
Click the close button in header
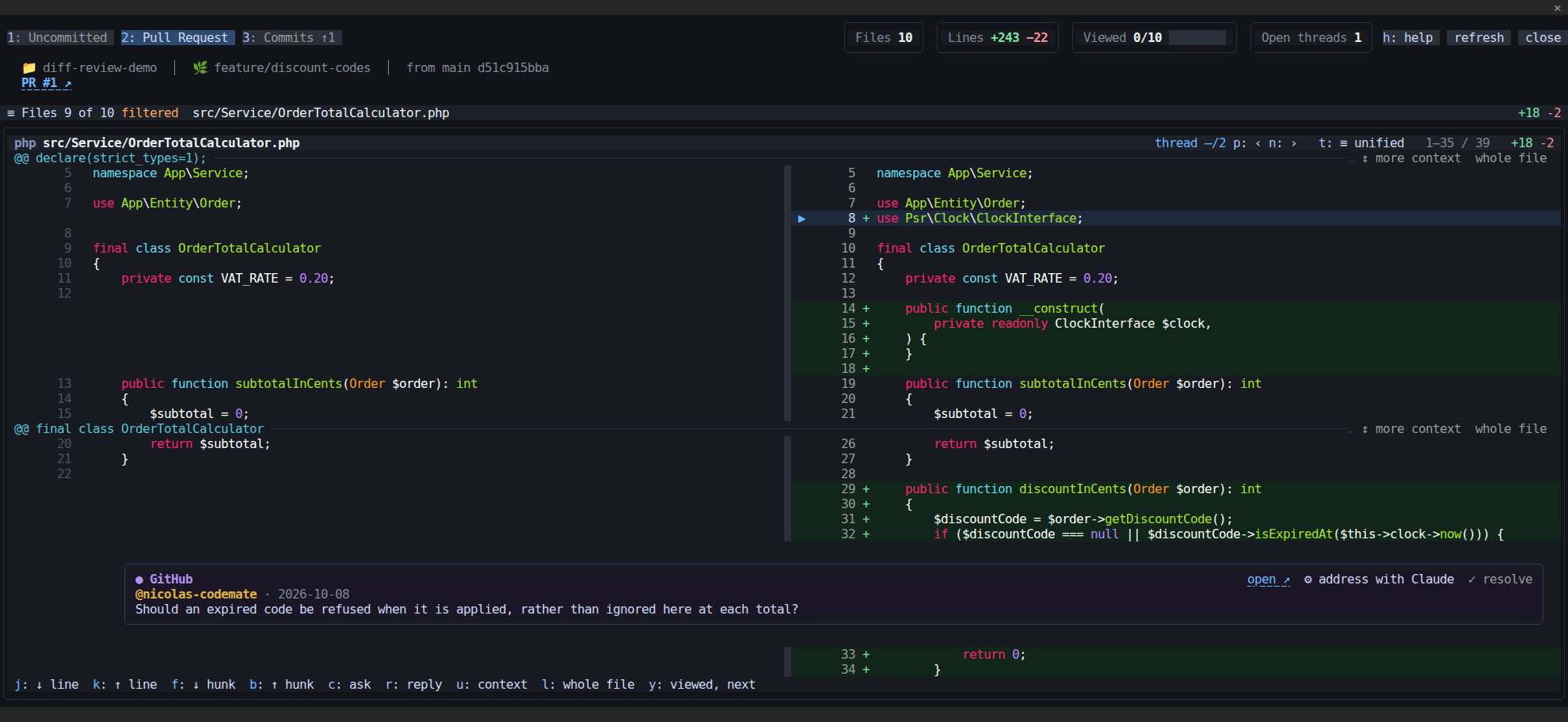click(x=1543, y=37)
